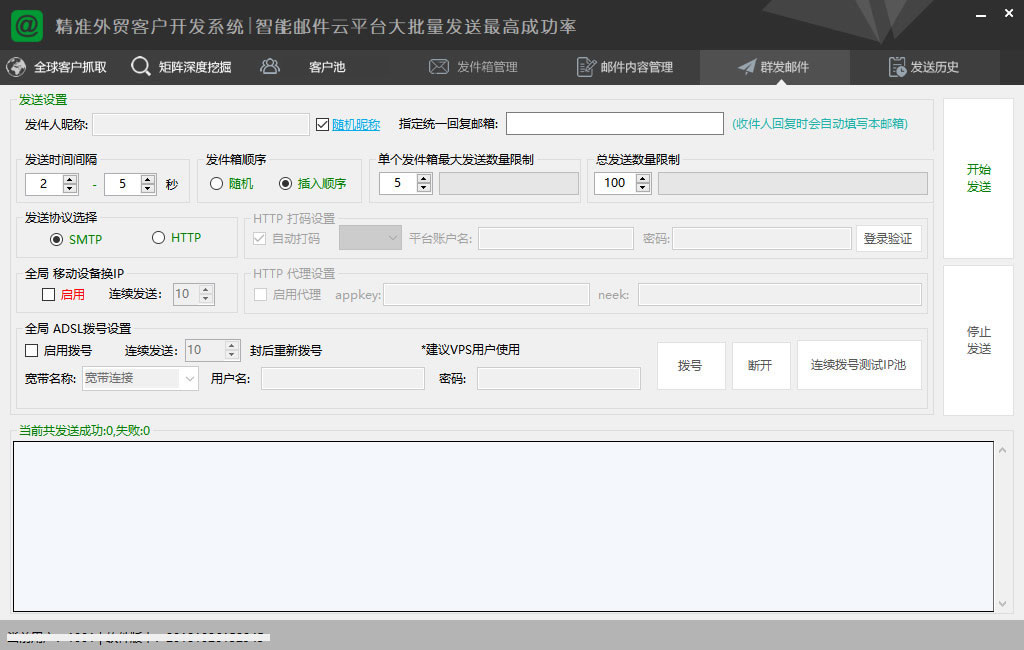Click the 邮件内容管理 edit icon
Viewport: 1024px width, 650px height.
[586, 67]
